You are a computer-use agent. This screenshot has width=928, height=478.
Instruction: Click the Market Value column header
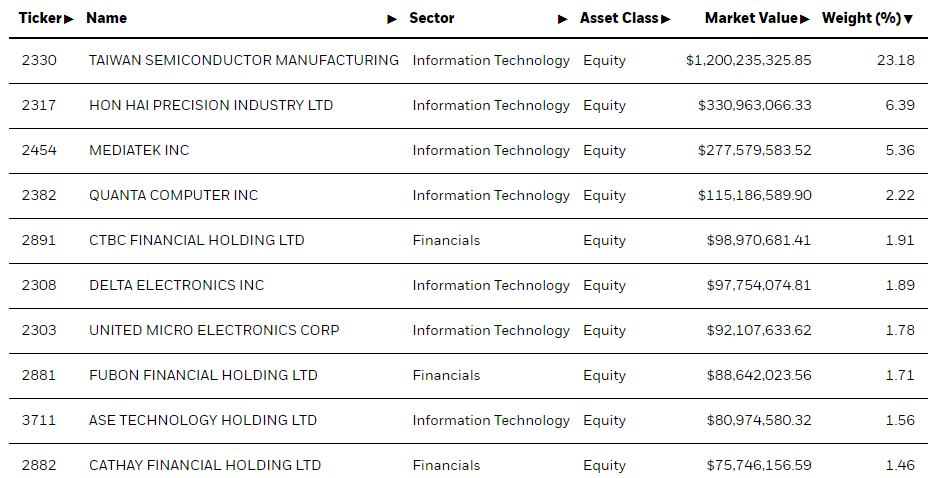[752, 18]
